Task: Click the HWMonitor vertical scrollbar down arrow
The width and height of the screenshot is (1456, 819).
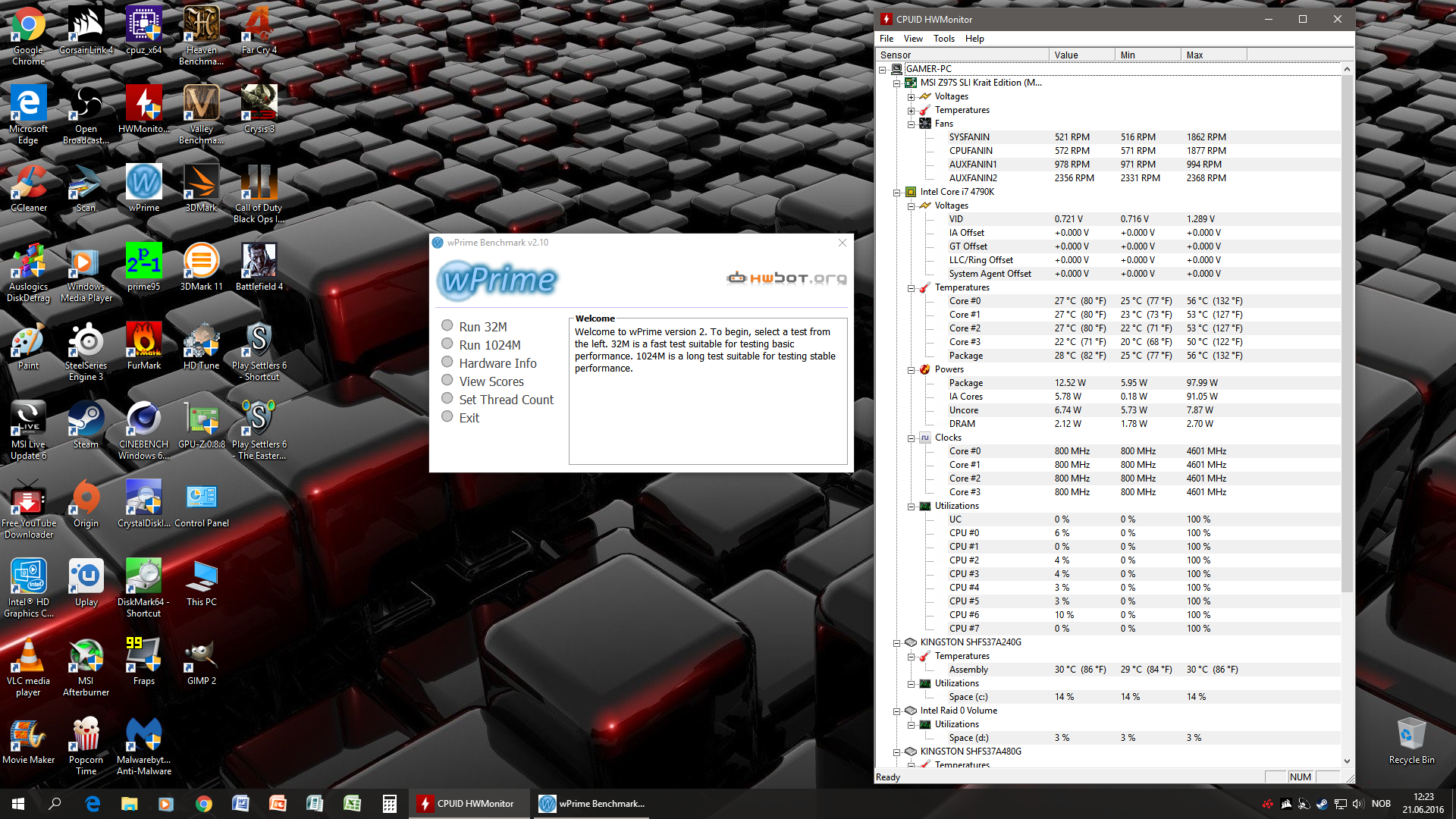Action: pos(1347,761)
